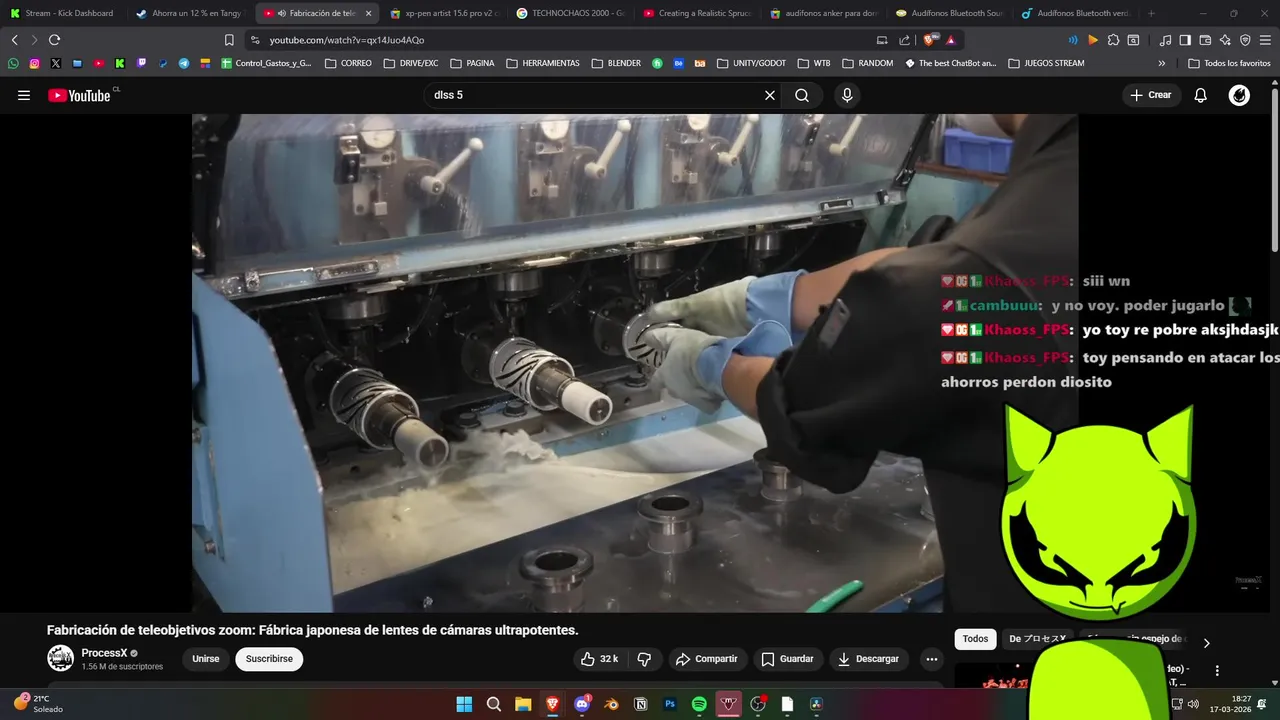
Task: Save the video with Guardar
Action: pos(788,659)
